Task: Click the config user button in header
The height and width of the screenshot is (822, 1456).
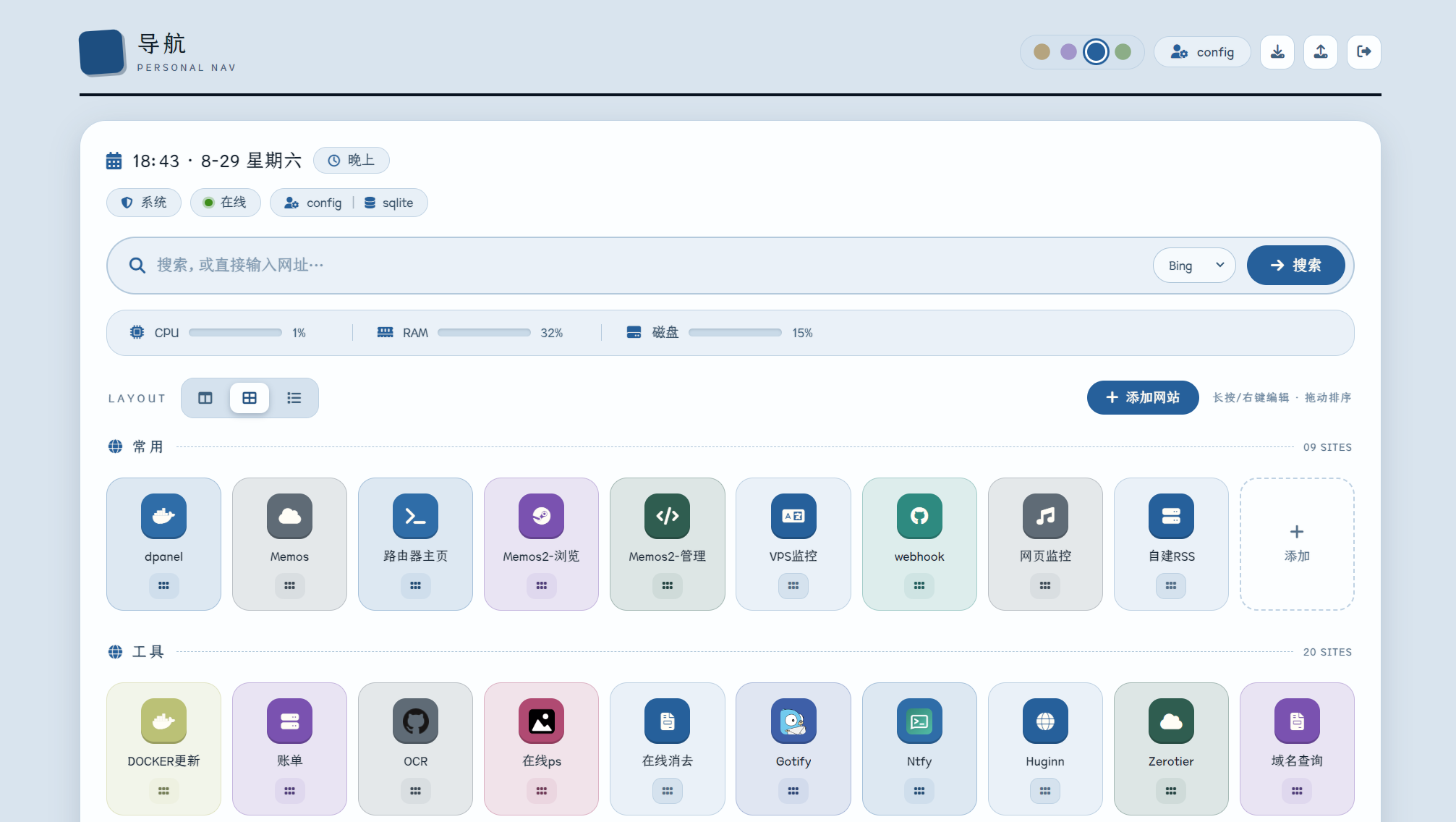Action: pos(1202,52)
